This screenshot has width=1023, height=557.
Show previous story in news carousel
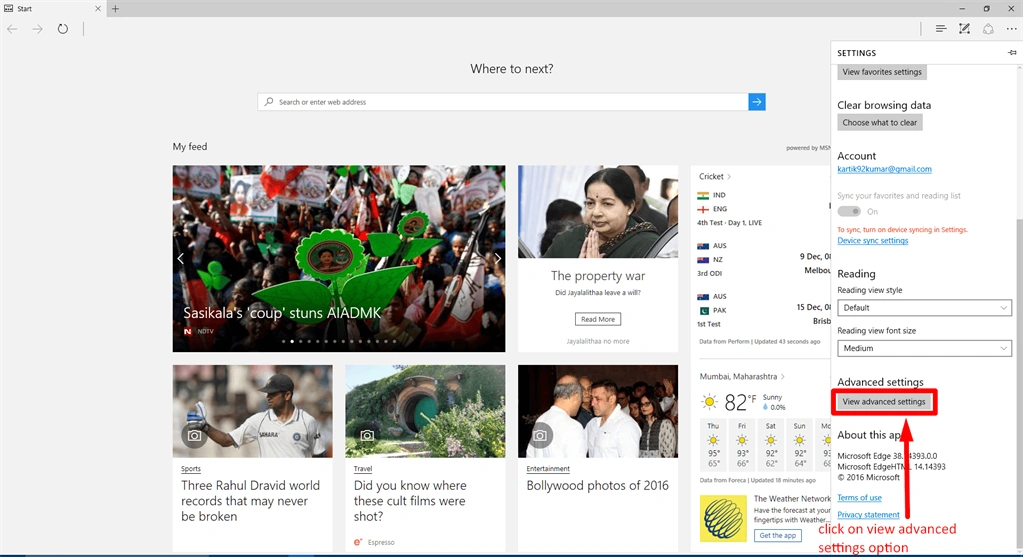click(x=181, y=258)
